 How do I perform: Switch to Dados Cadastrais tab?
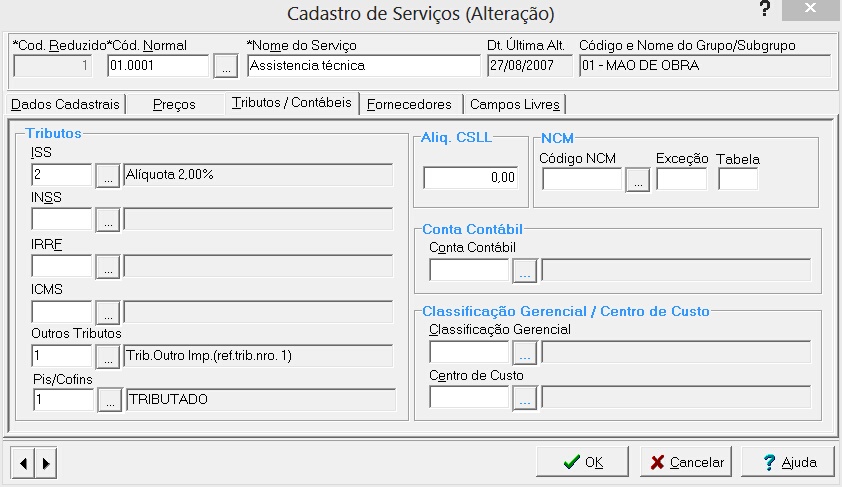pyautogui.click(x=66, y=104)
